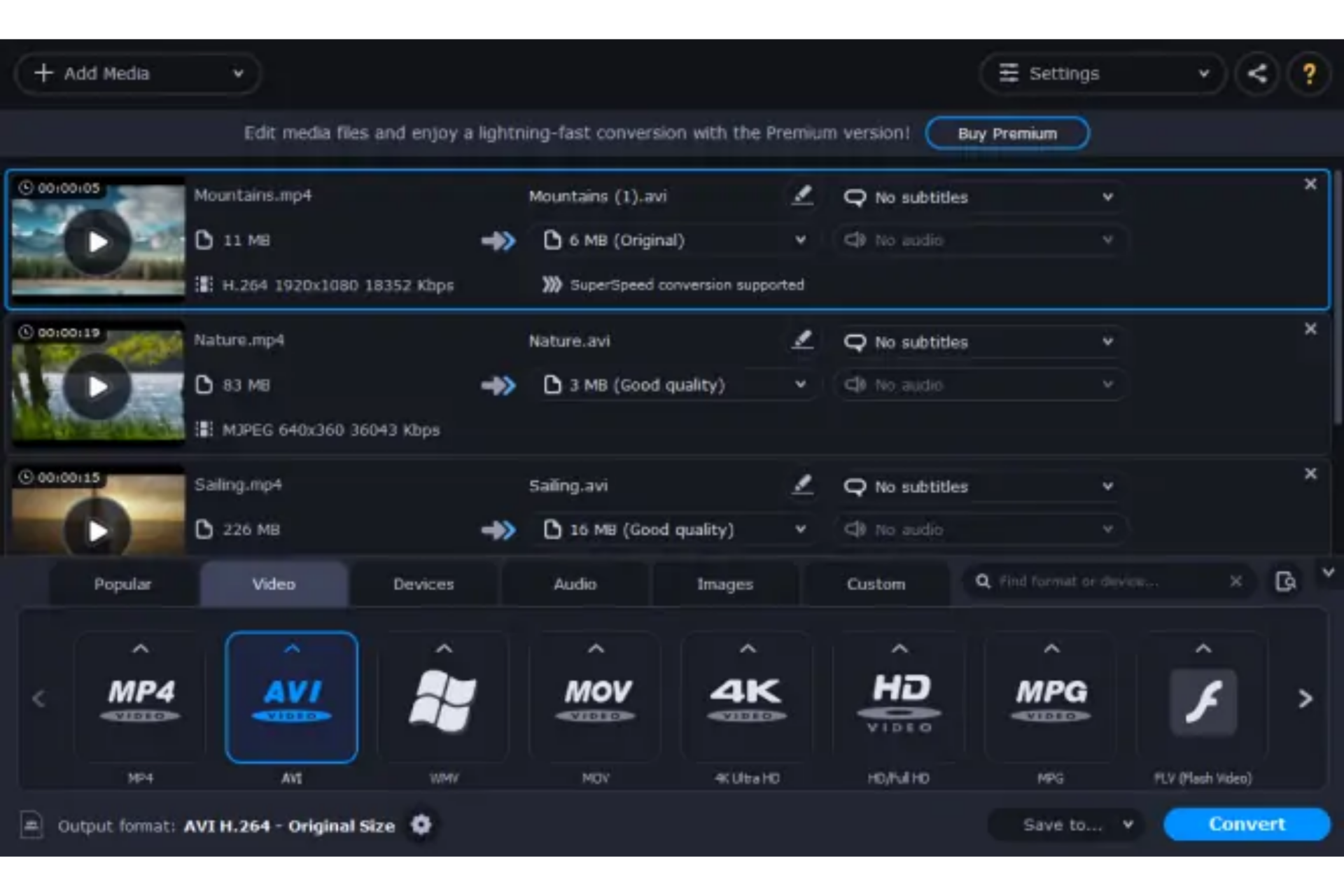
Task: Open help with the question mark icon
Action: [x=1308, y=73]
